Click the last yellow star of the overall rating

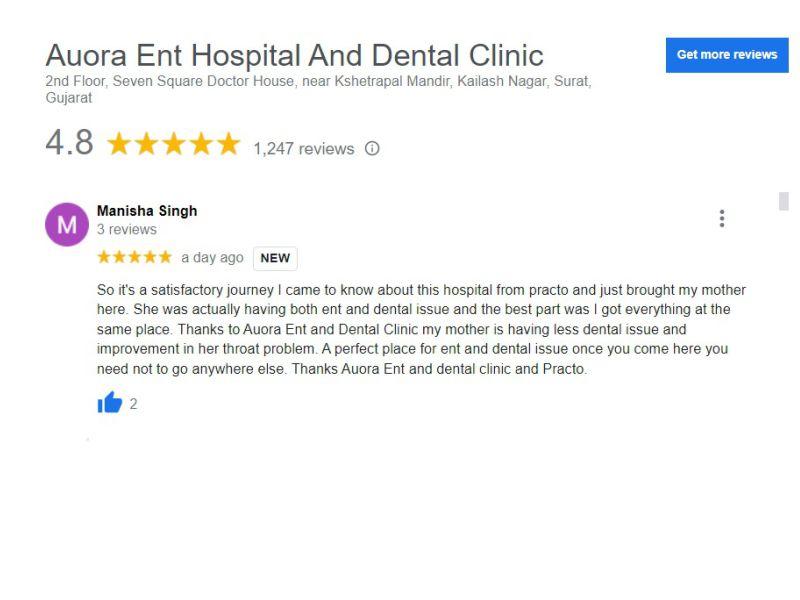tap(229, 143)
